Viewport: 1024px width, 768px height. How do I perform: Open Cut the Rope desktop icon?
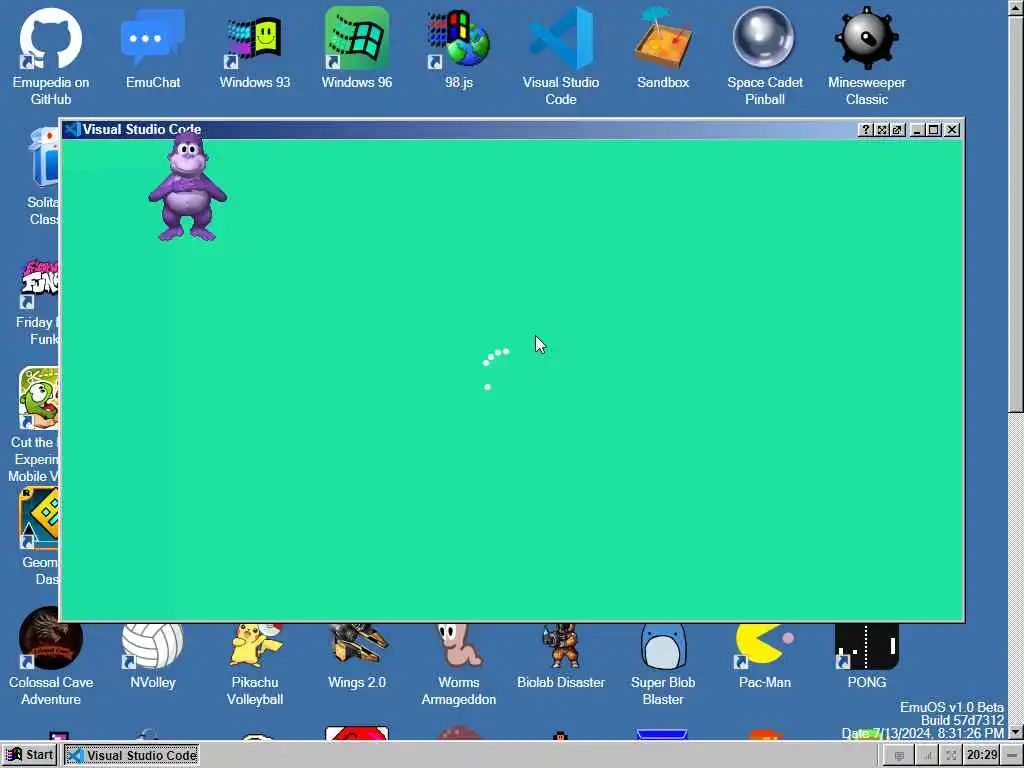coord(34,424)
